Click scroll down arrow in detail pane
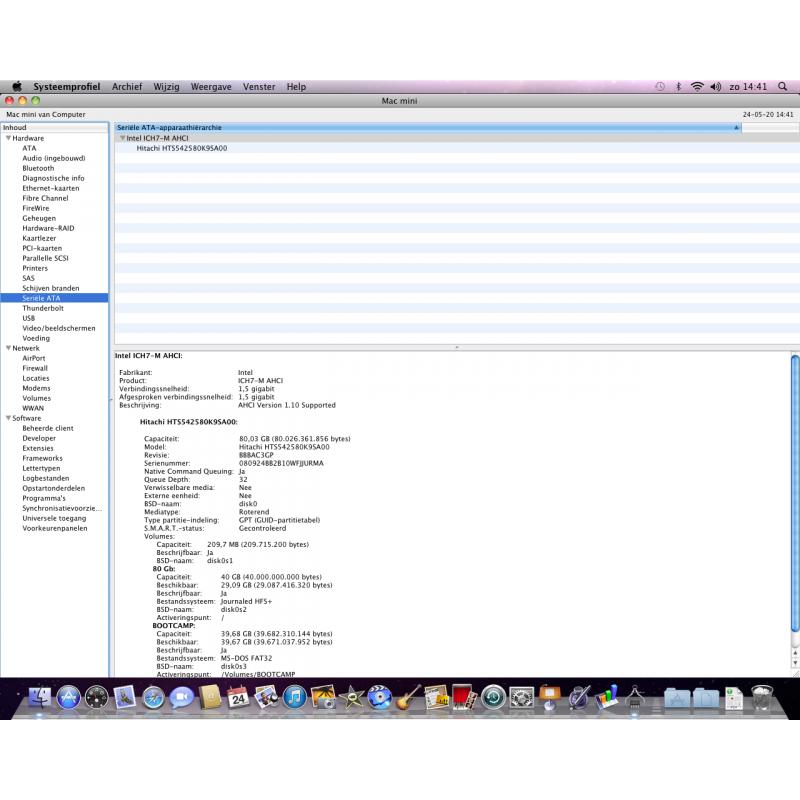 (795, 662)
